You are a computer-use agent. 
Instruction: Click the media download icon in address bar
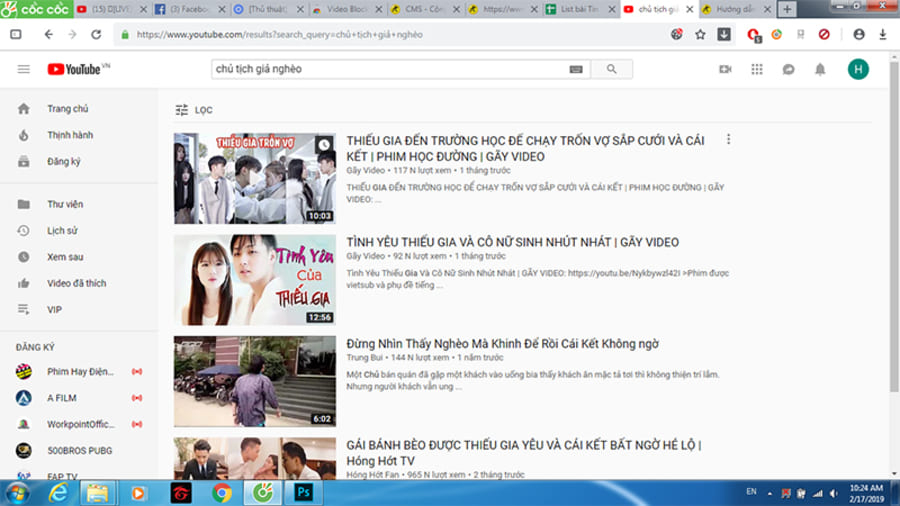point(724,34)
